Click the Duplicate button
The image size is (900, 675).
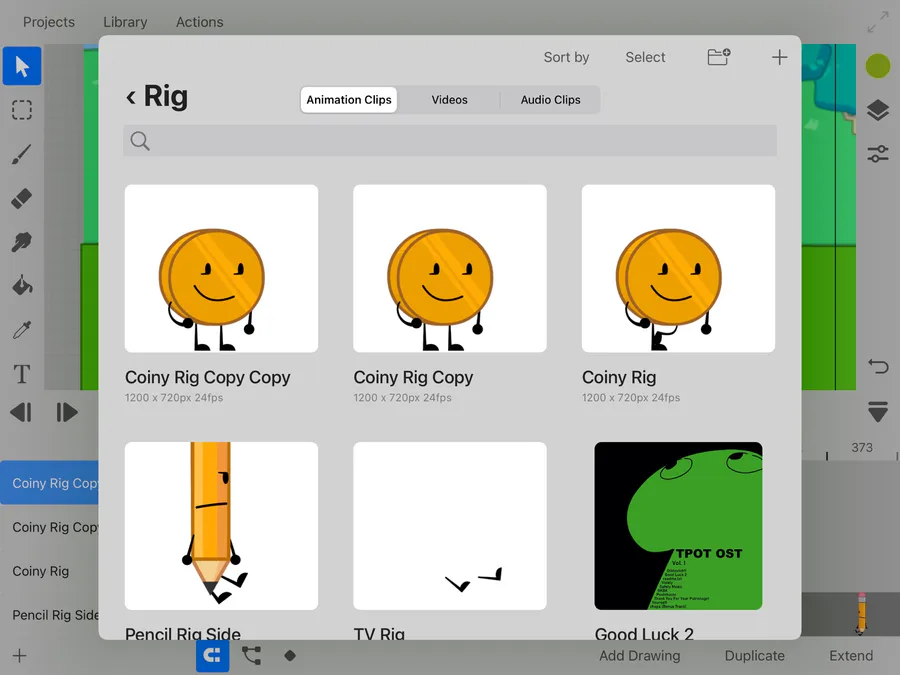(x=754, y=655)
